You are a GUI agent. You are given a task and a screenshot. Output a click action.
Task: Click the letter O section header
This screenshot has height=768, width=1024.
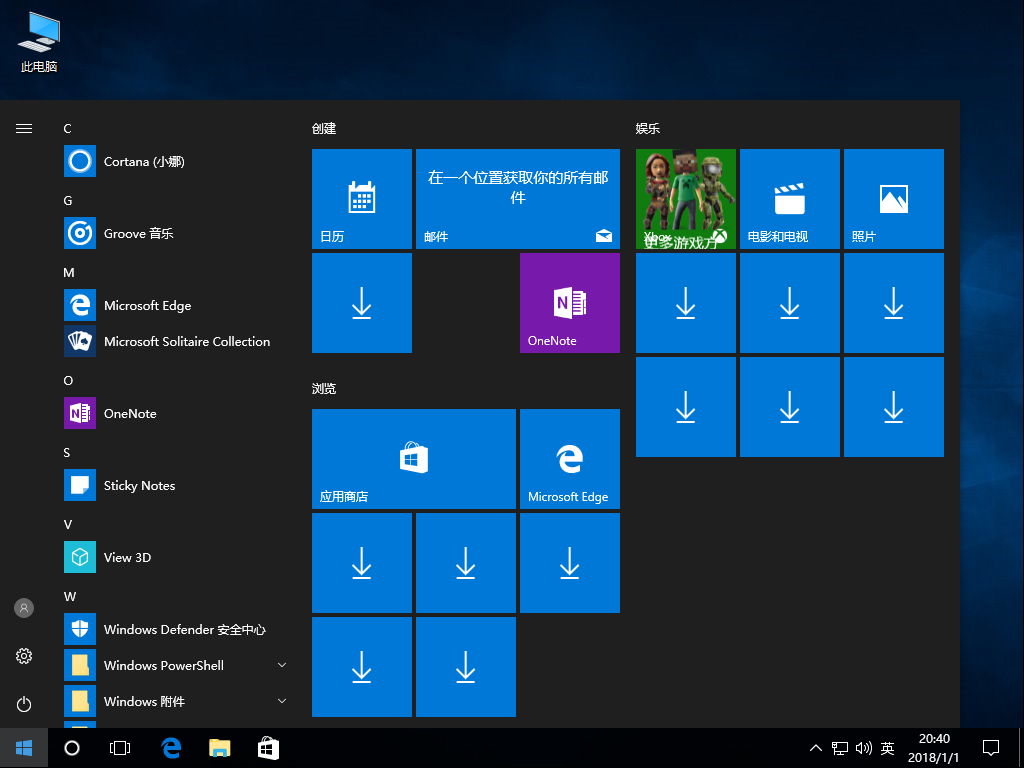[68, 381]
